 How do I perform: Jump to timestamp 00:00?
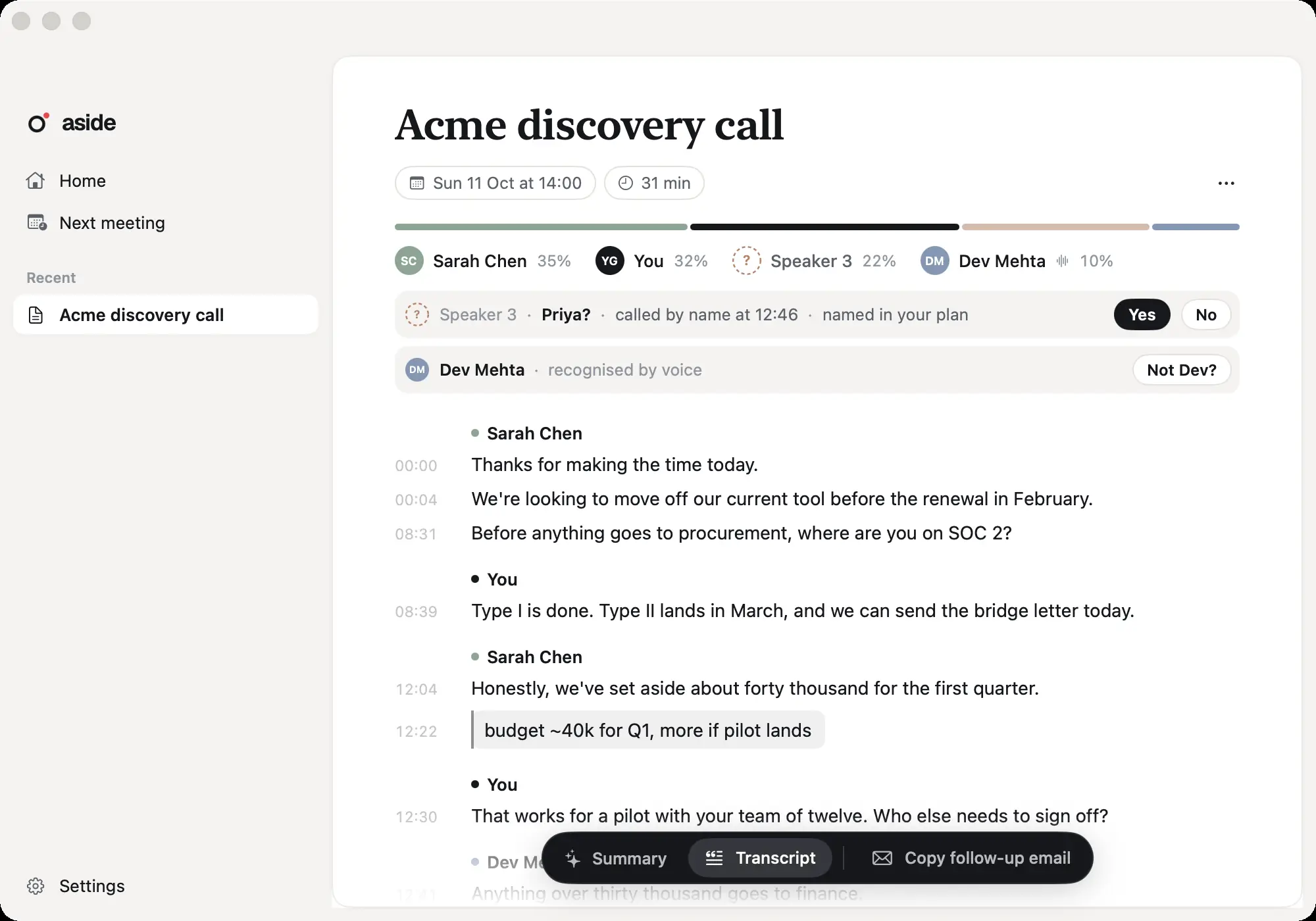coord(416,466)
